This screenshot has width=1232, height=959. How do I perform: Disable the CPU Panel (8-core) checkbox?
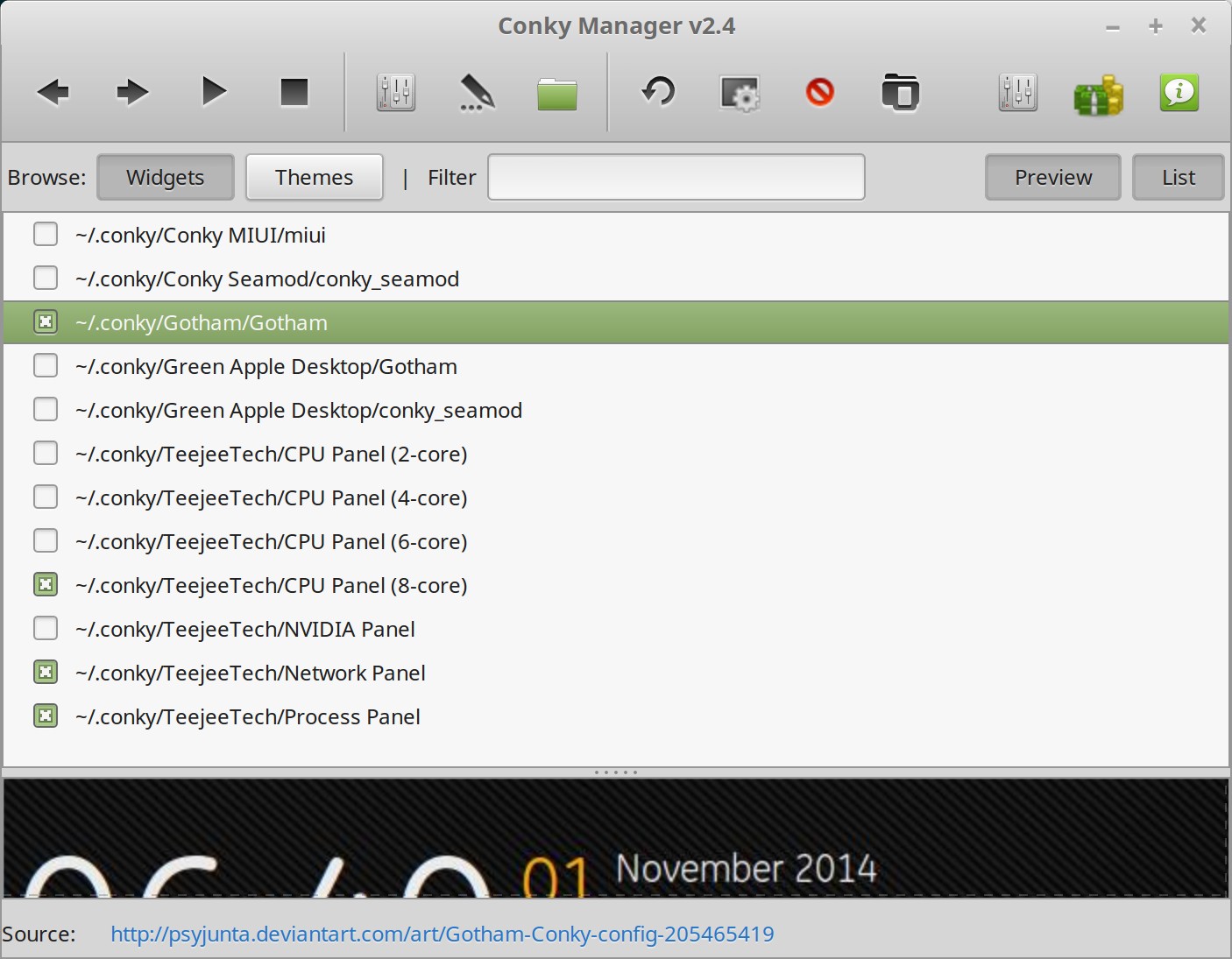pos(46,585)
